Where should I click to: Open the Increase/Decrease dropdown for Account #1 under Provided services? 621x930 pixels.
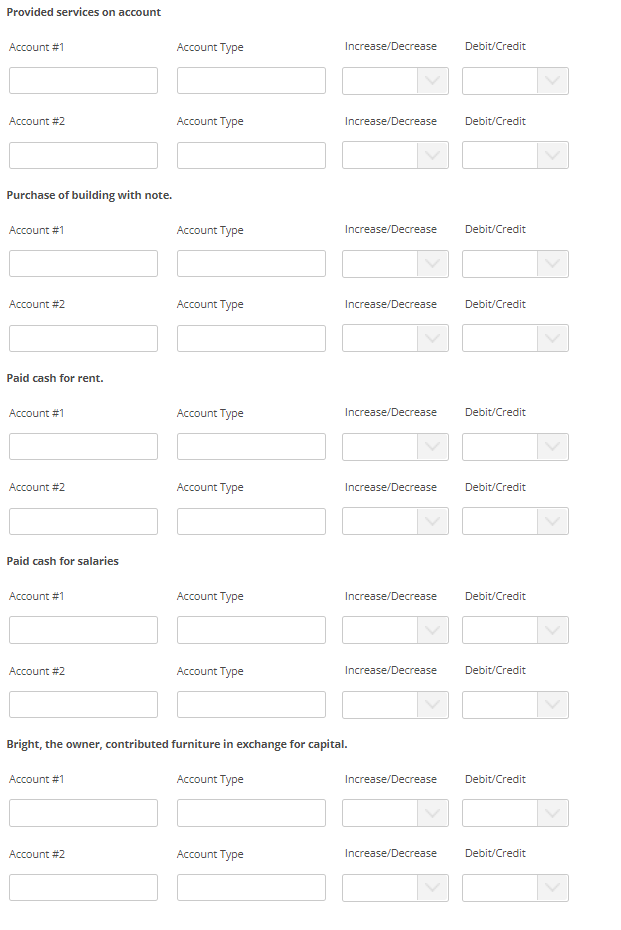pos(395,81)
